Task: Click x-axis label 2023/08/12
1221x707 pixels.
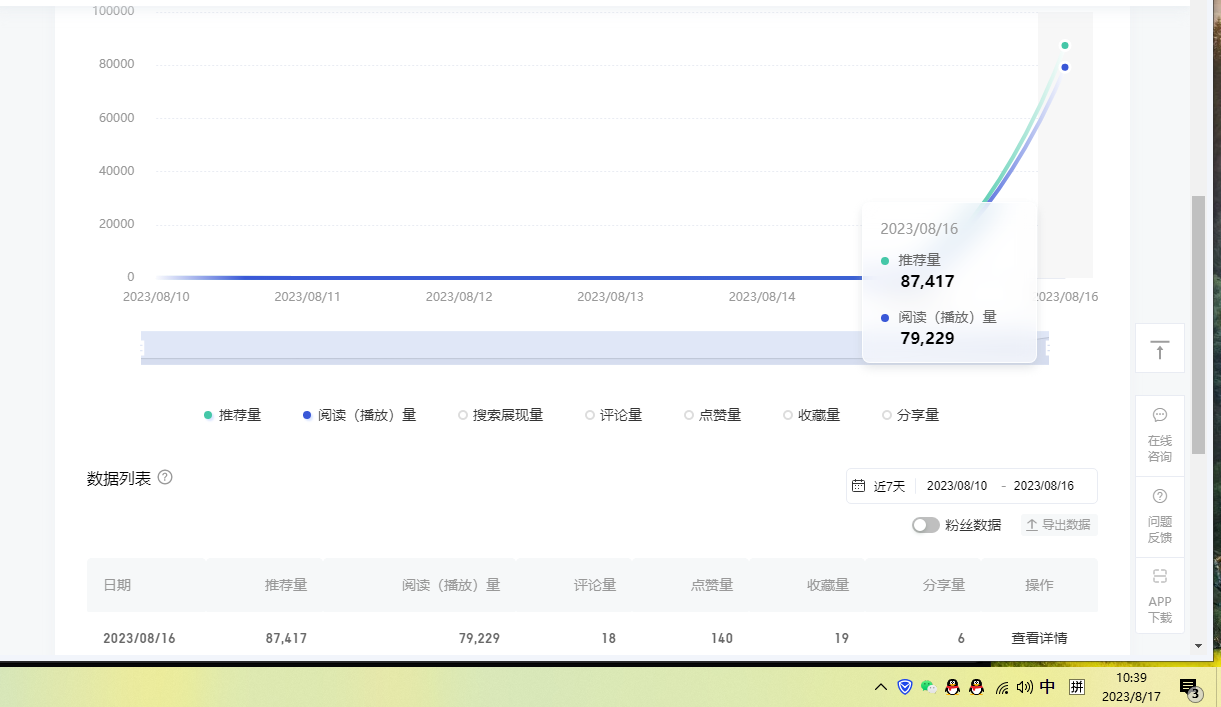Action: point(459,297)
